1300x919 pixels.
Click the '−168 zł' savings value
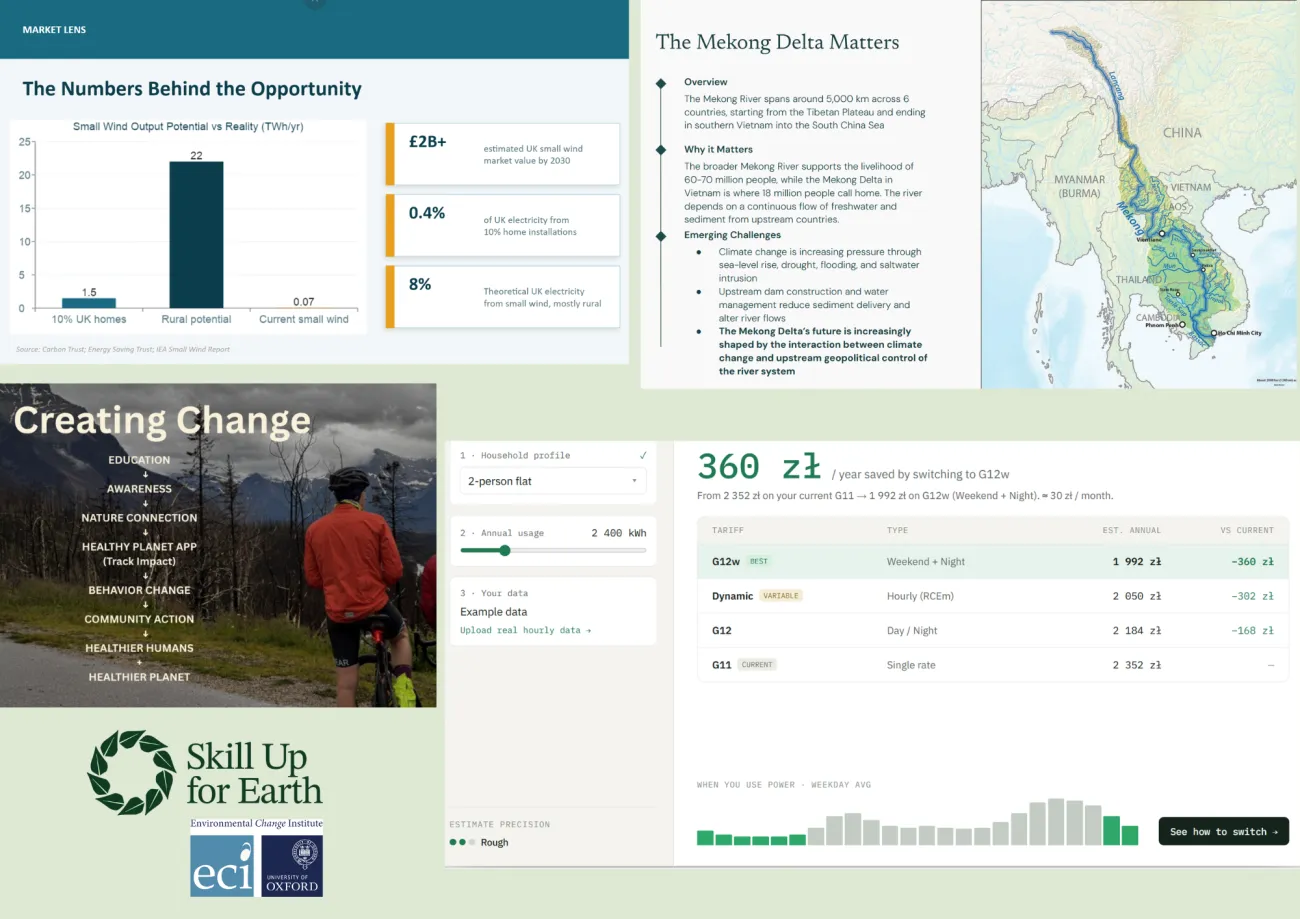(x=1253, y=630)
